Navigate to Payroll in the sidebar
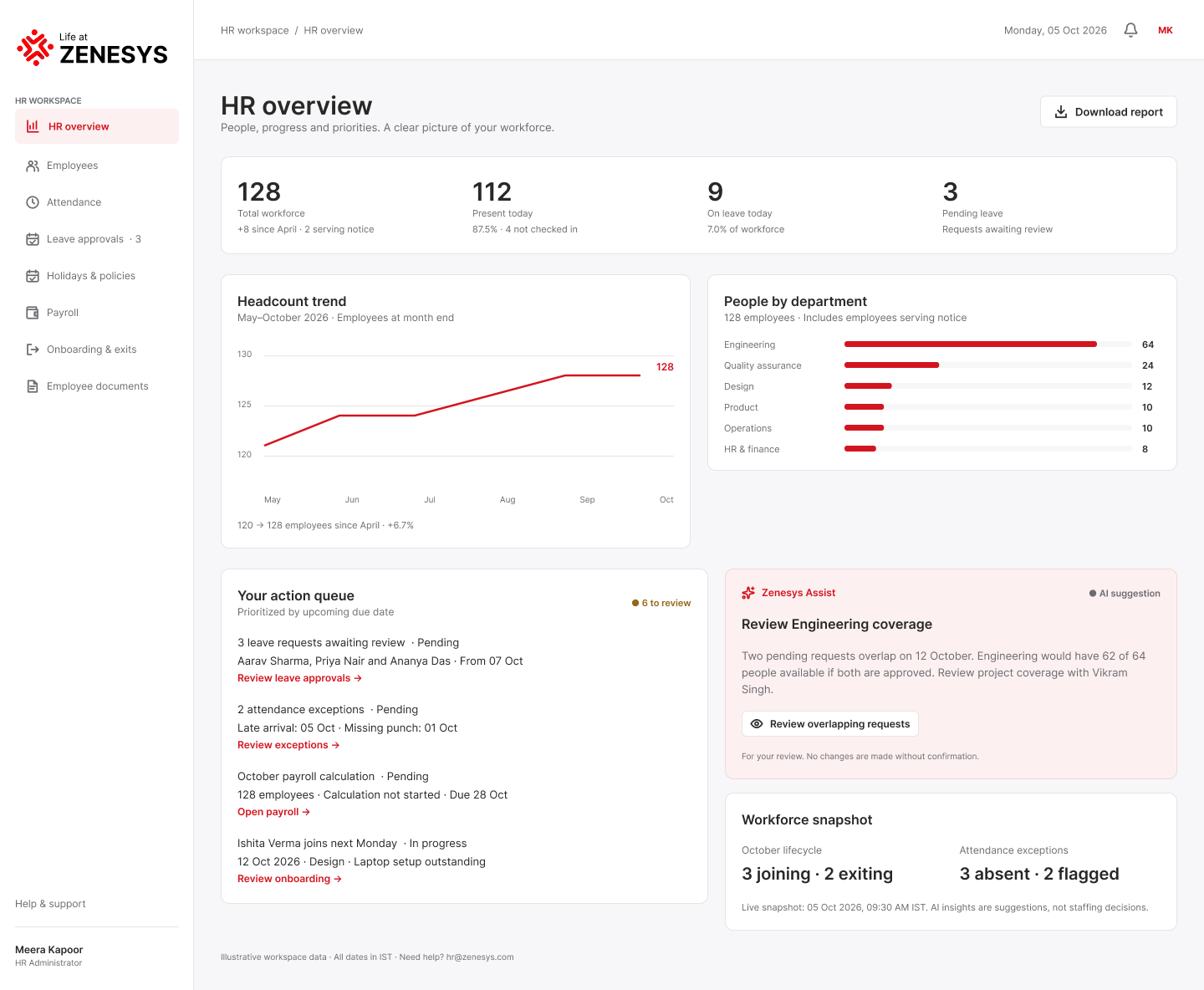 pyautogui.click(x=97, y=313)
